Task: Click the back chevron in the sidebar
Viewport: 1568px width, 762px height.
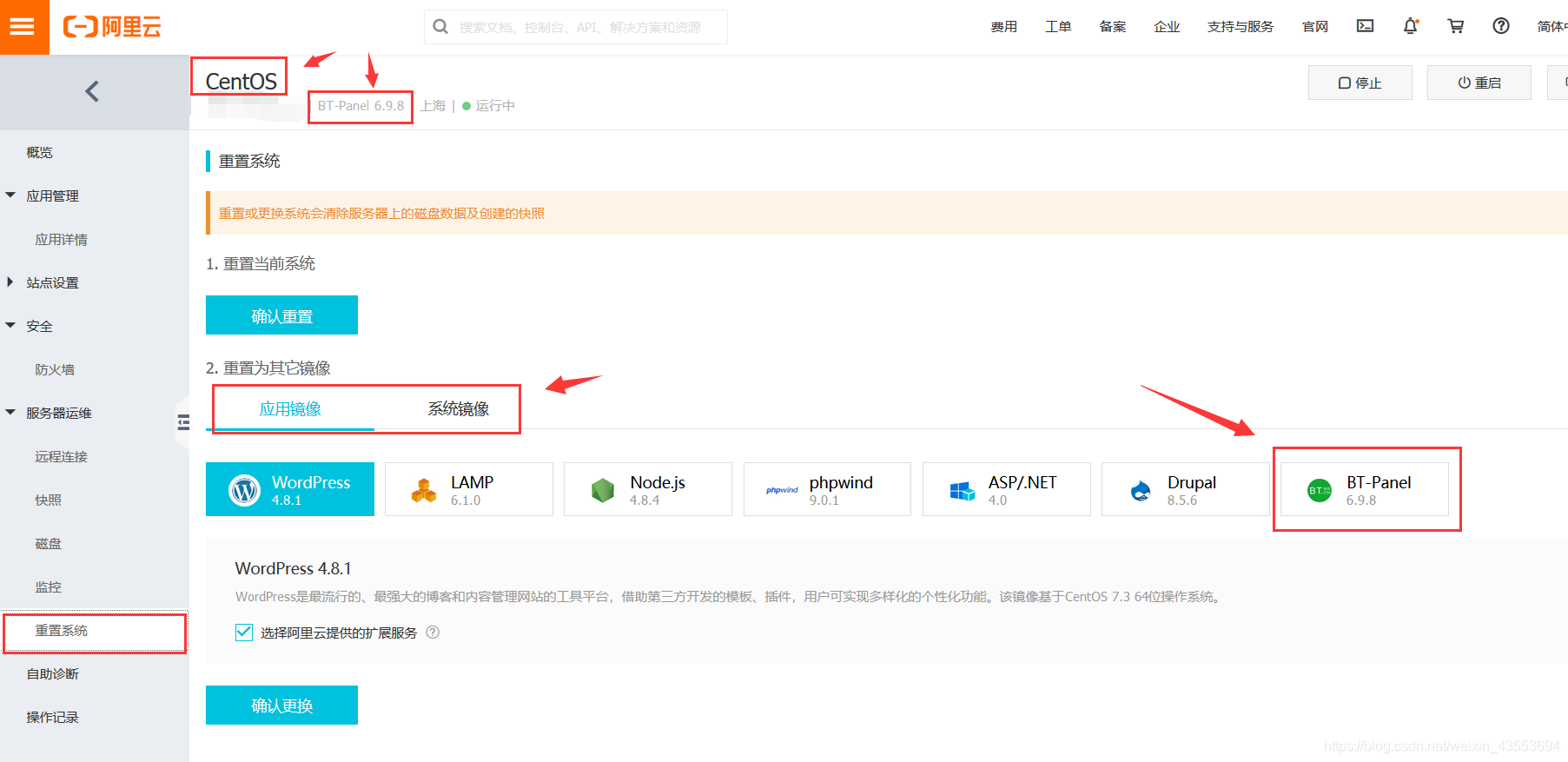Action: pos(92,91)
